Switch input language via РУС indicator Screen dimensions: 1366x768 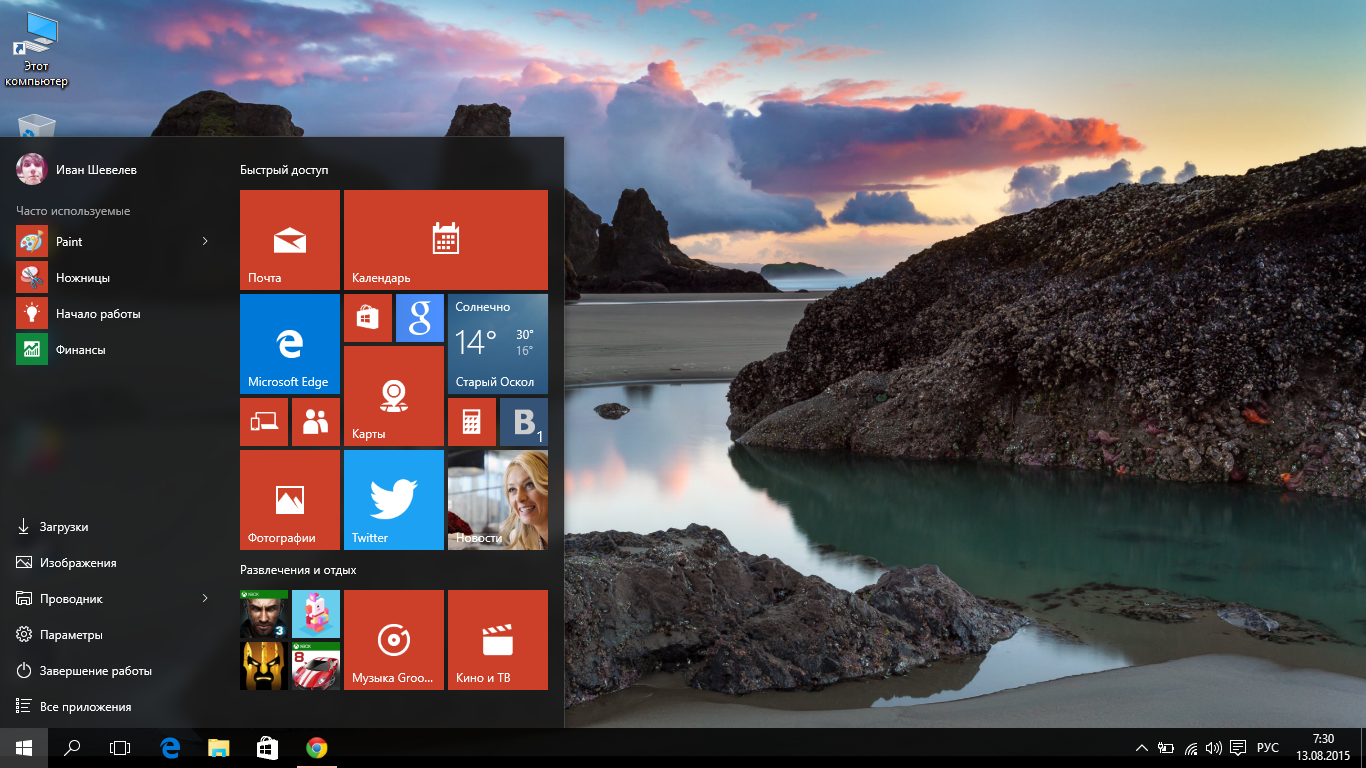[1267, 748]
